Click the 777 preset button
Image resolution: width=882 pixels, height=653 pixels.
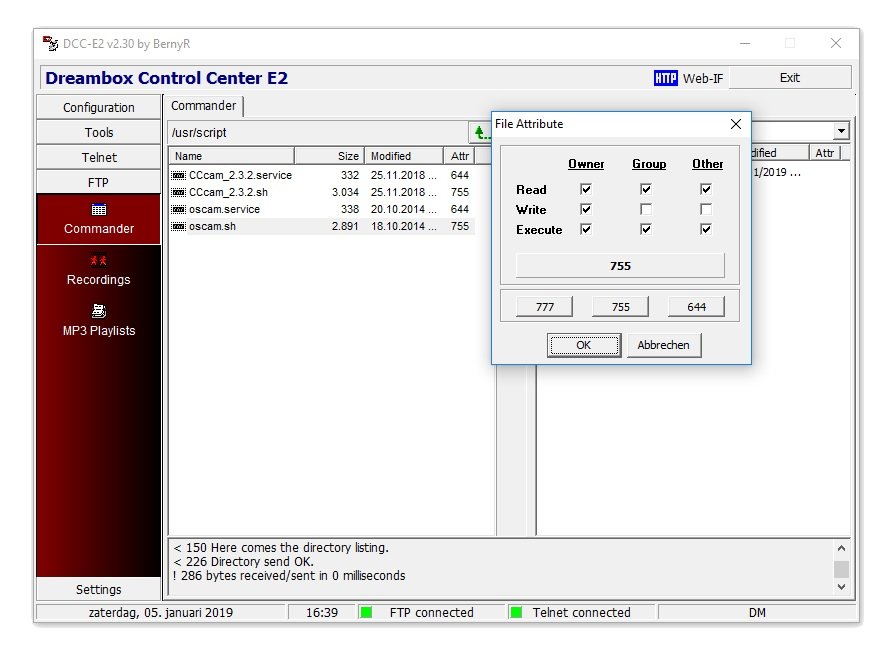pyautogui.click(x=544, y=307)
